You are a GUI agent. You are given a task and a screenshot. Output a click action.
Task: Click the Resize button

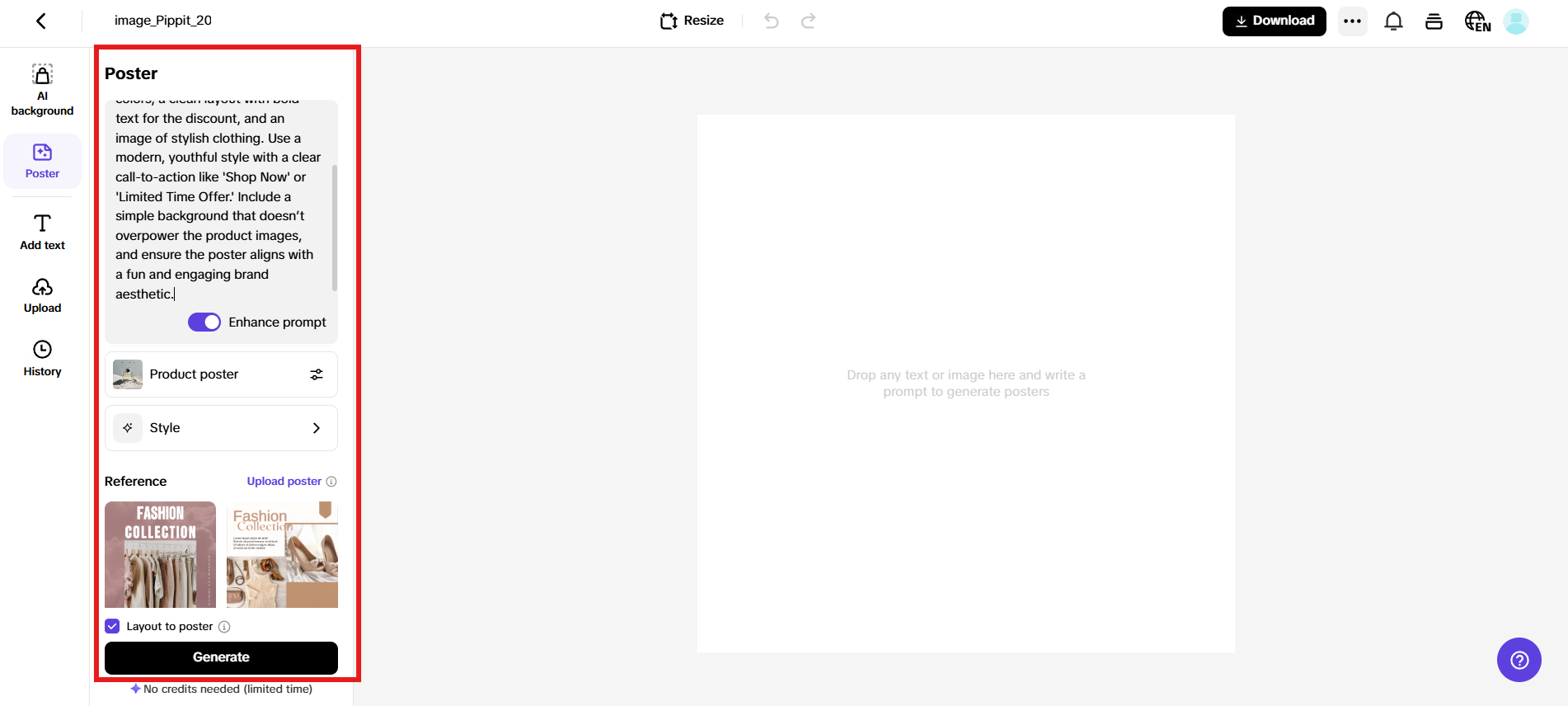(692, 21)
